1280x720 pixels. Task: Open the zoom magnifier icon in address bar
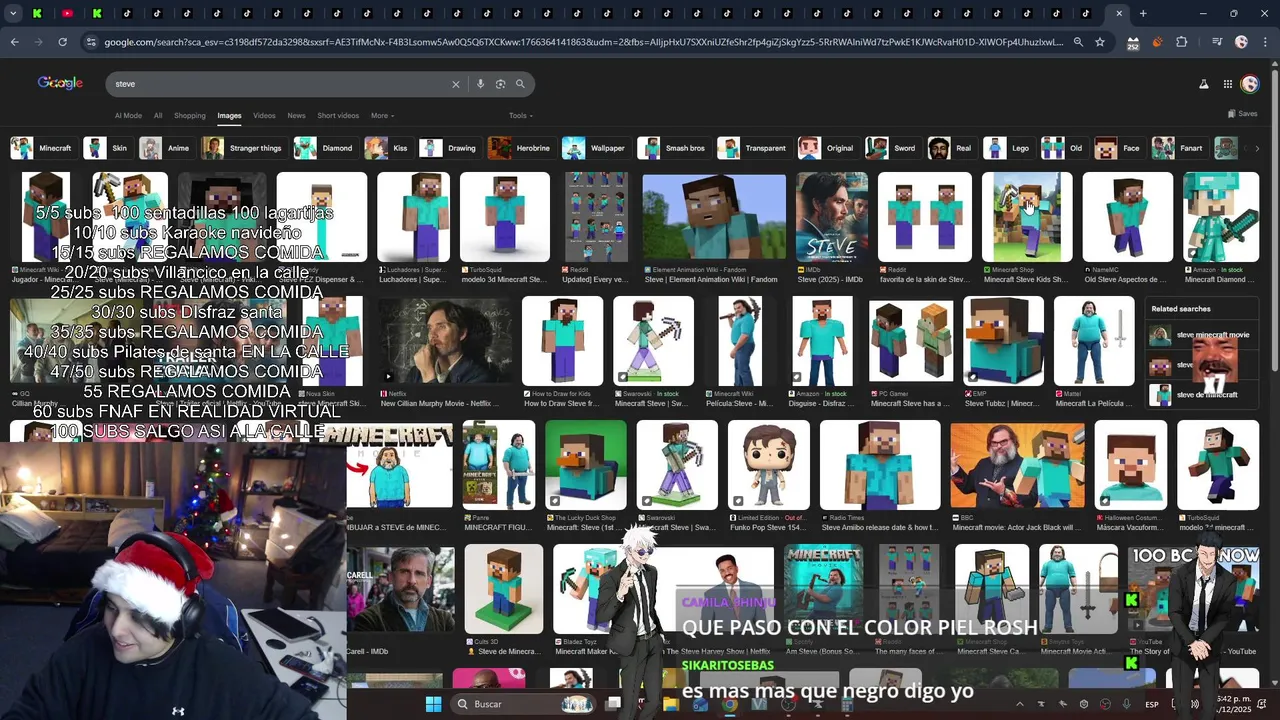pyautogui.click(x=1078, y=42)
